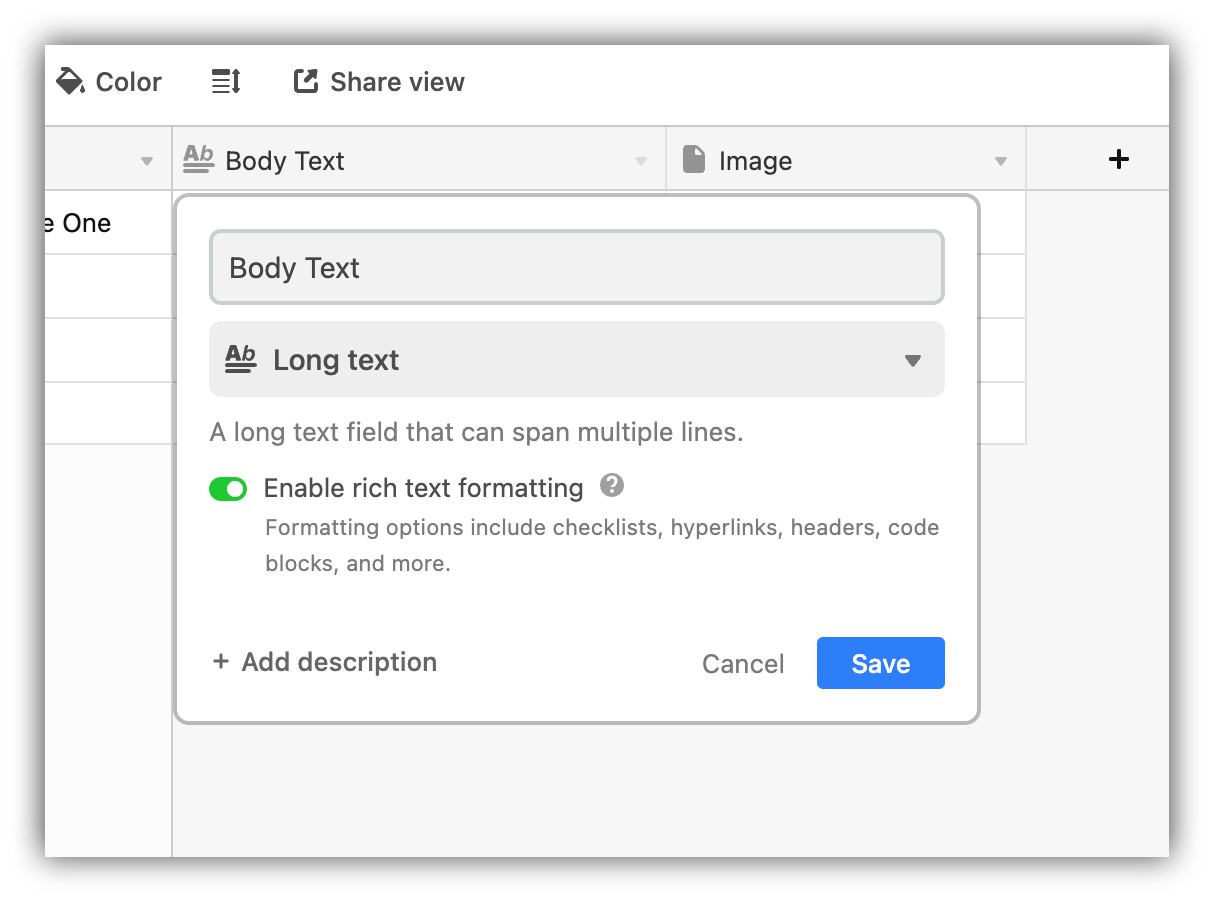Click the Image attachment file icon
Image resolution: width=1214 pixels, height=902 pixels.
pyautogui.click(x=693, y=158)
